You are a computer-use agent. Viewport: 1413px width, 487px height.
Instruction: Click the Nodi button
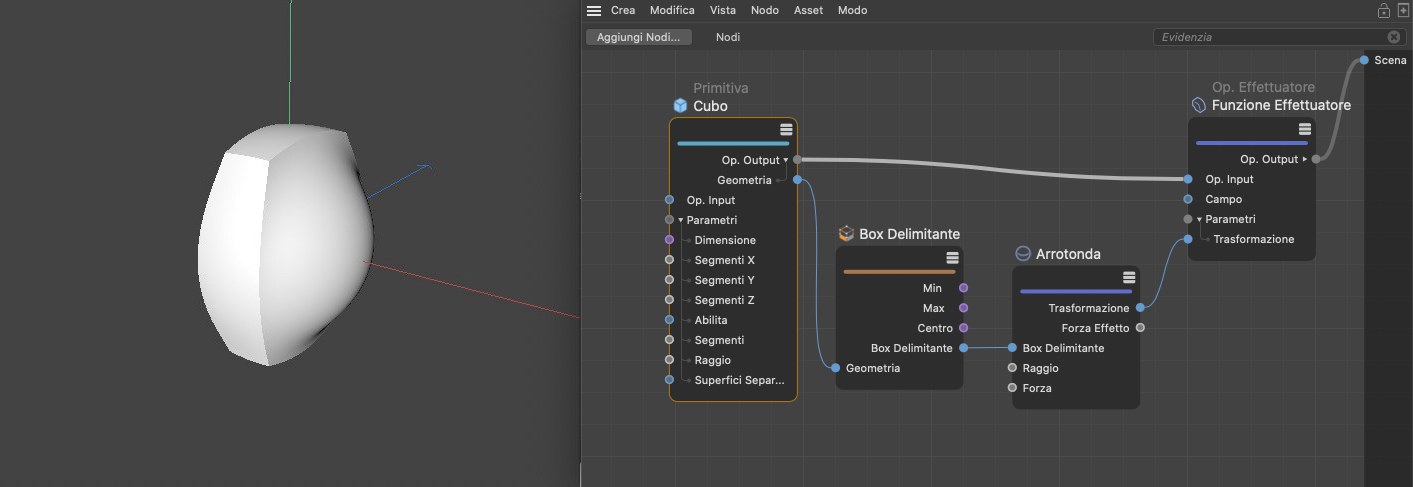coord(728,37)
